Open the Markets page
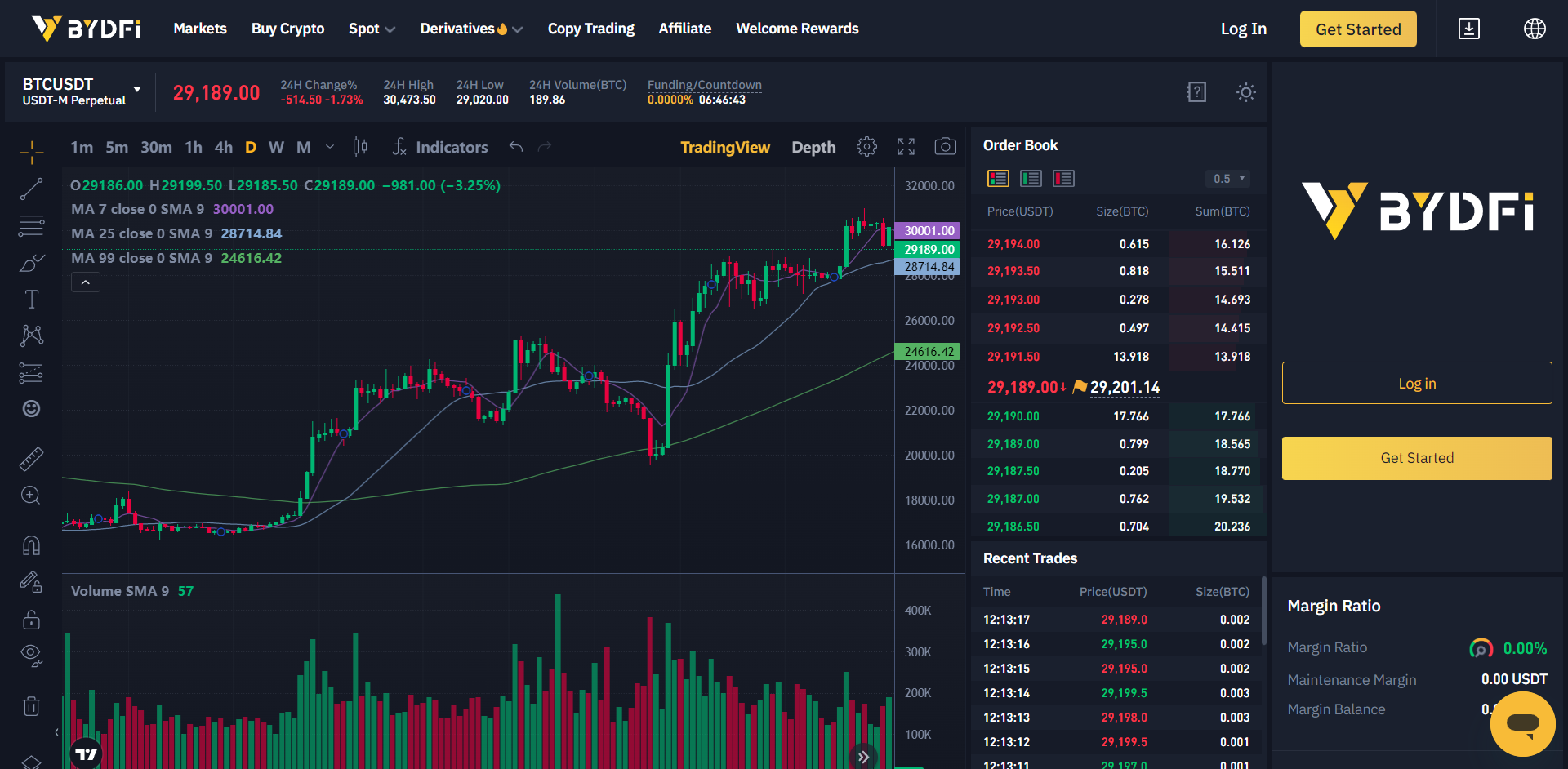 200,29
